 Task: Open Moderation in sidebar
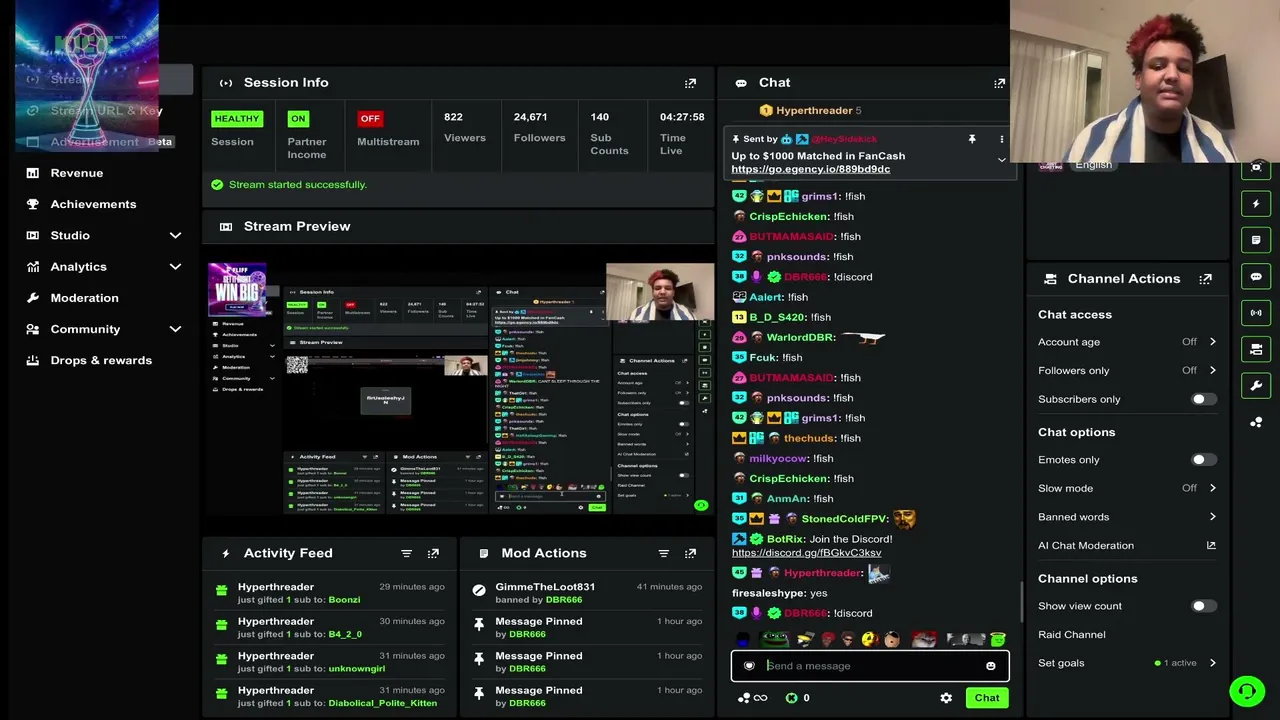click(x=85, y=298)
